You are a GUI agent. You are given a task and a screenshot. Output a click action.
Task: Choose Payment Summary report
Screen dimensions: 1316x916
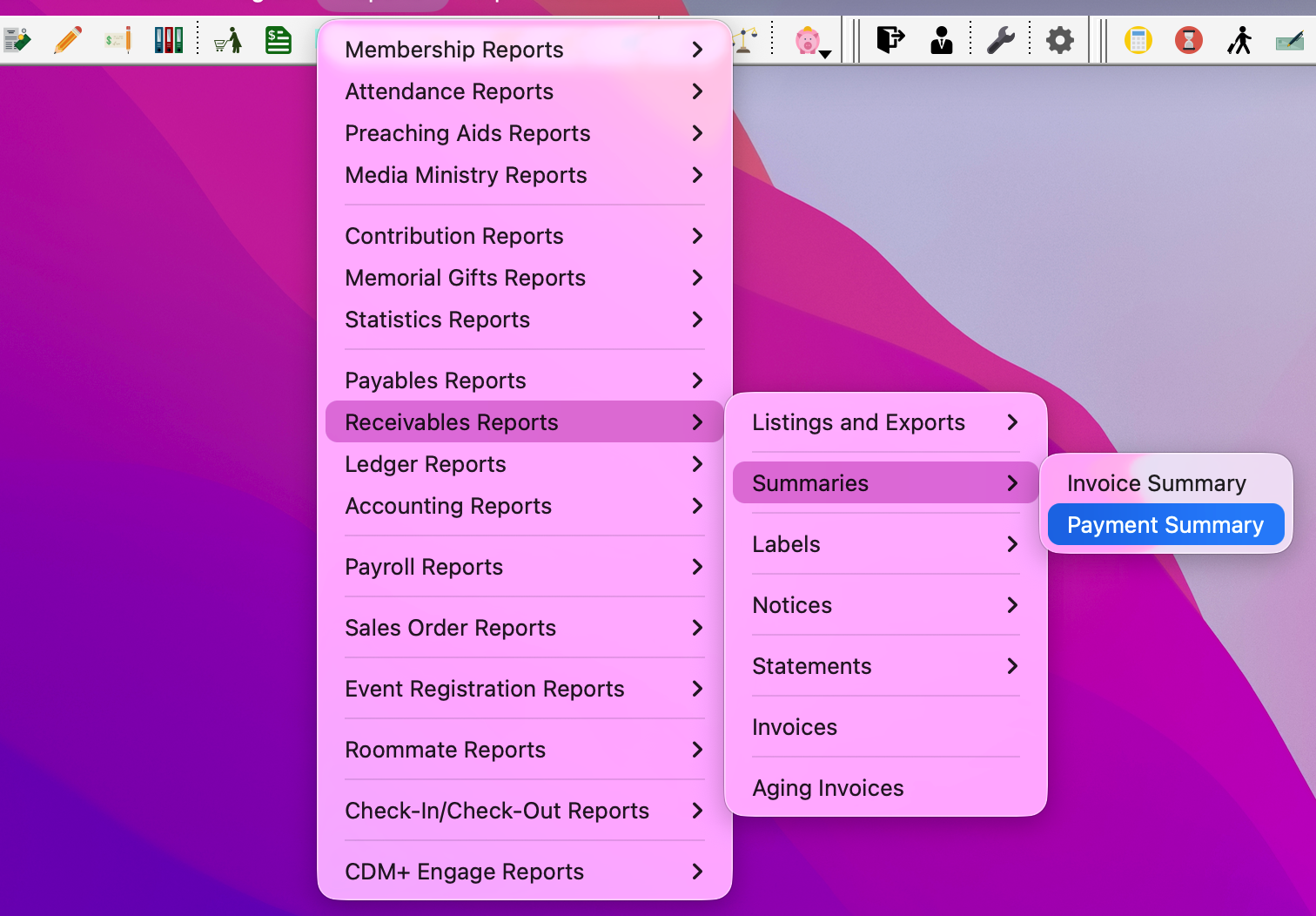click(1166, 525)
